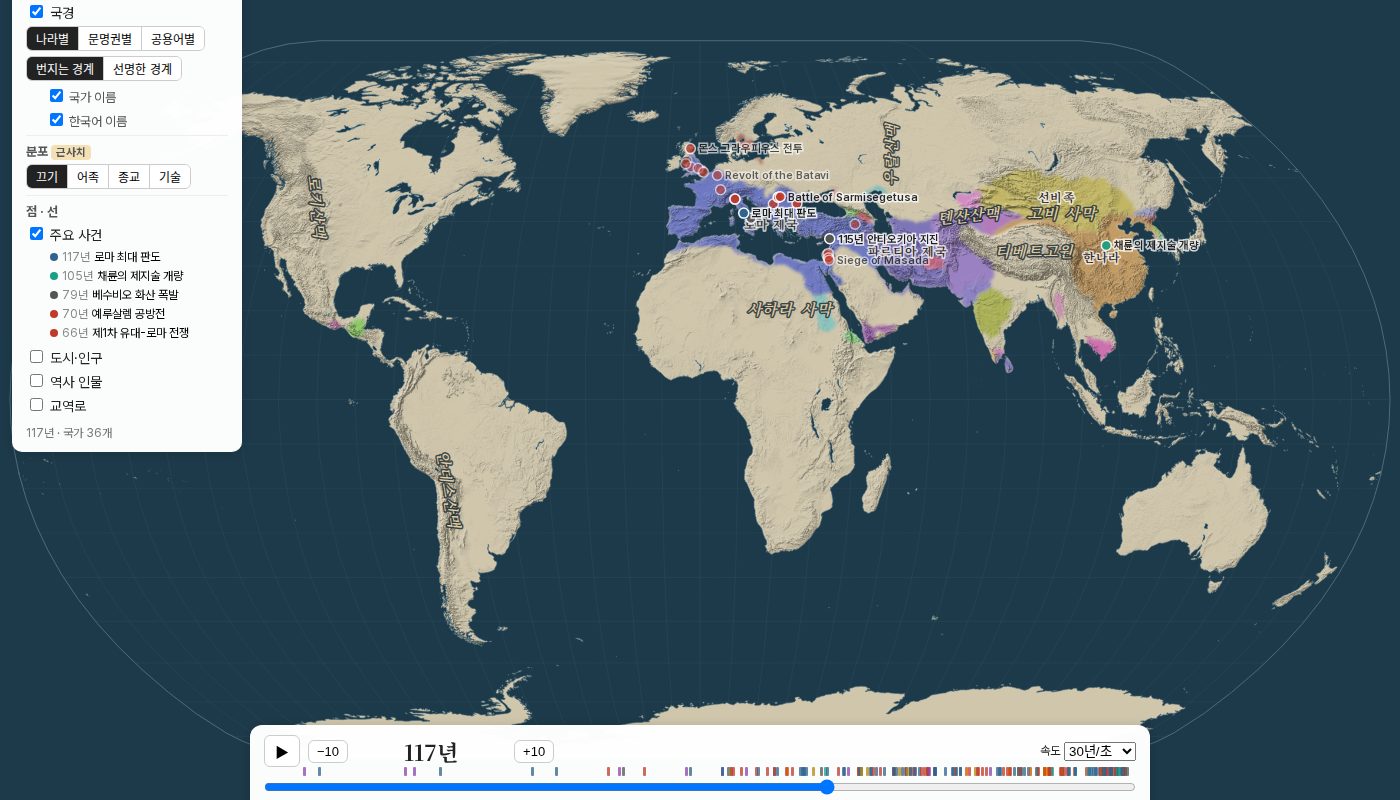Toggle the 국가 이름 checkbox
Viewport: 1400px width, 800px height.
(57, 96)
